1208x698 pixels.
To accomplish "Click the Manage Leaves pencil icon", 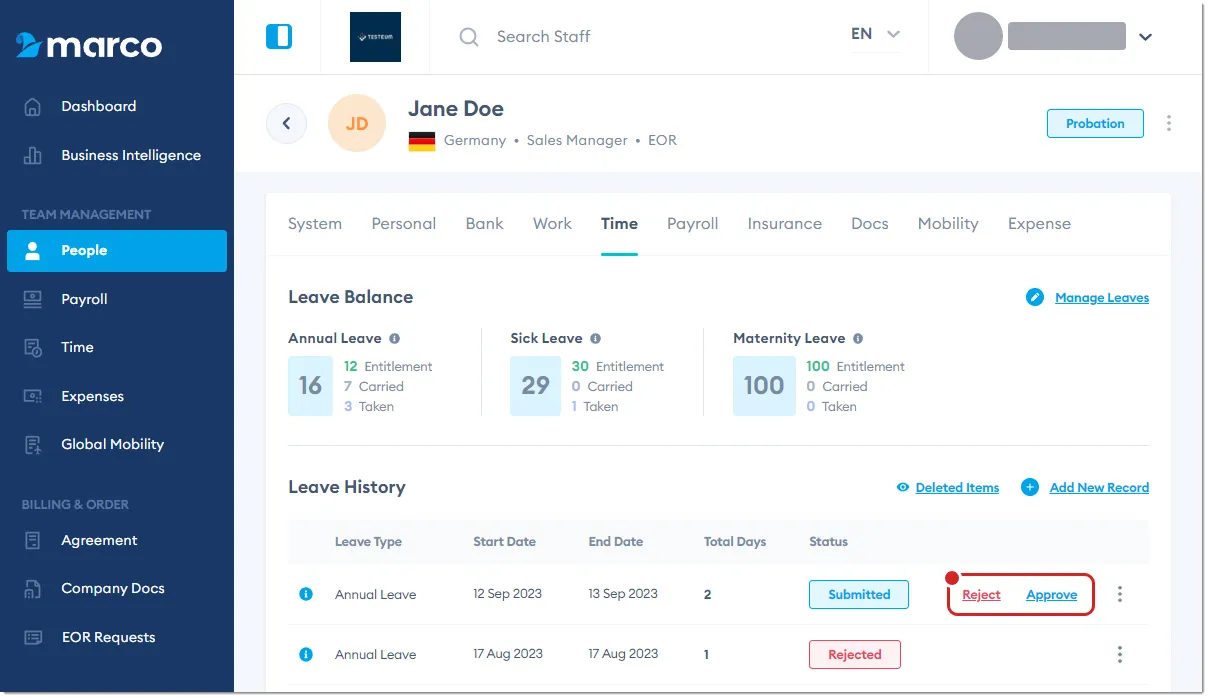I will coord(1035,297).
